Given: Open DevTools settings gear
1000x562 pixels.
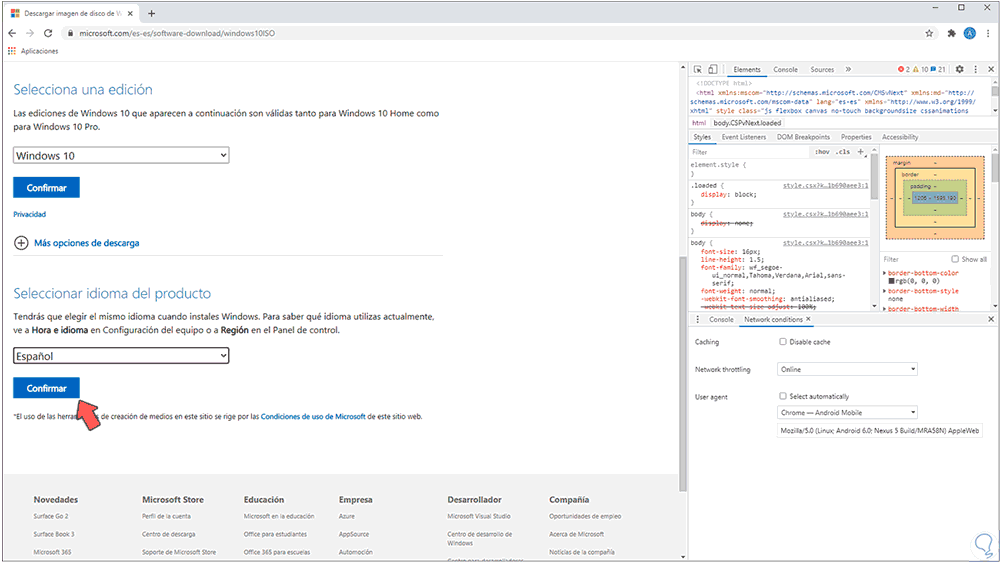Looking at the screenshot, I should [960, 70].
